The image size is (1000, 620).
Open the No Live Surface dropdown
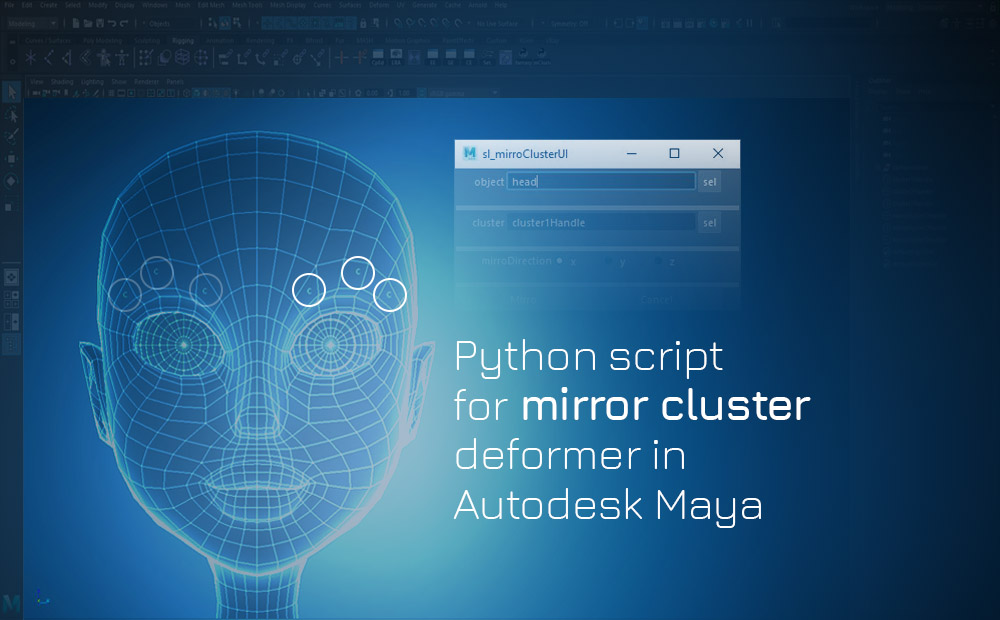click(495, 23)
